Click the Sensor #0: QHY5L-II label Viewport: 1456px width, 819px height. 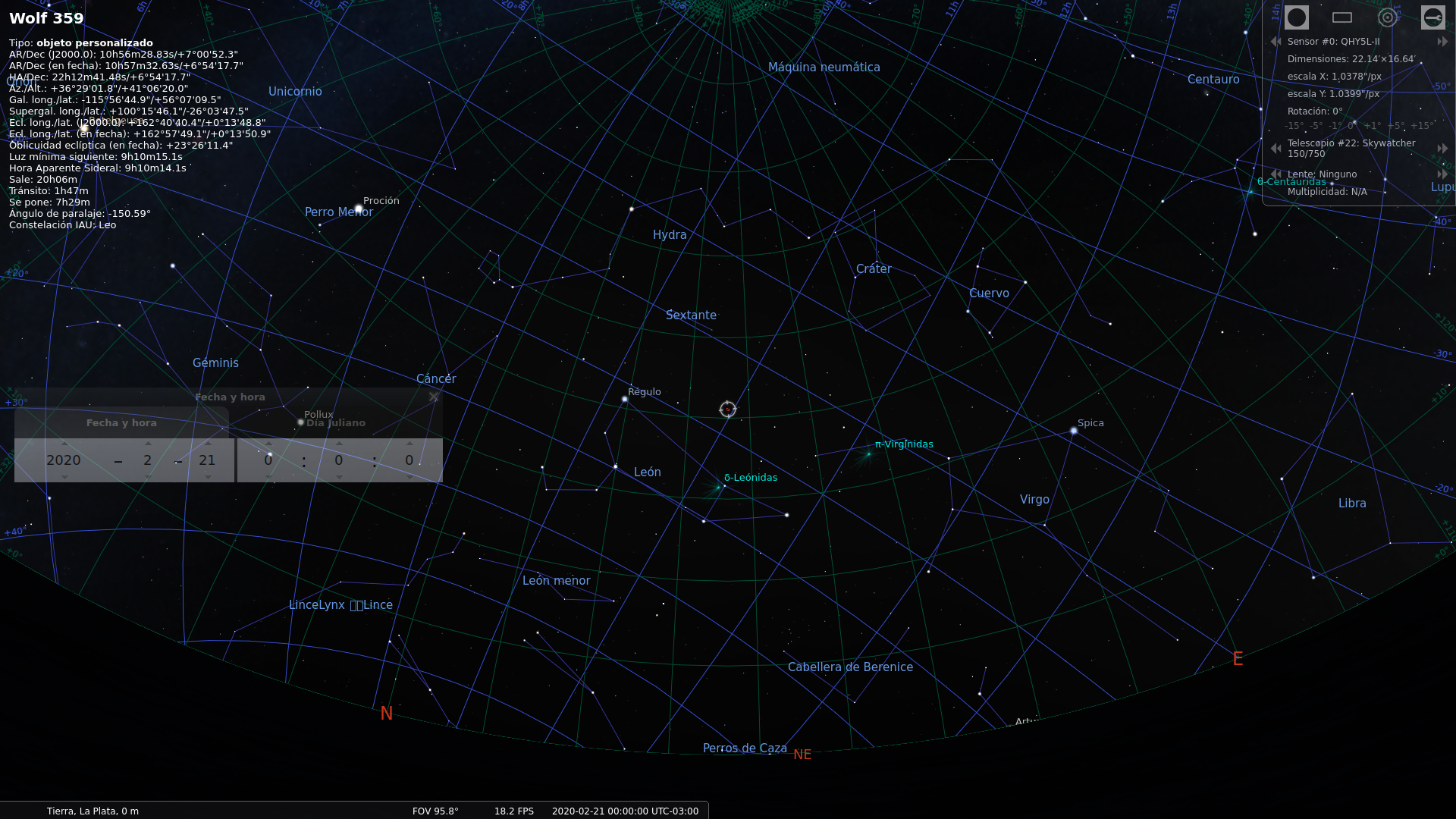pyautogui.click(x=1333, y=42)
